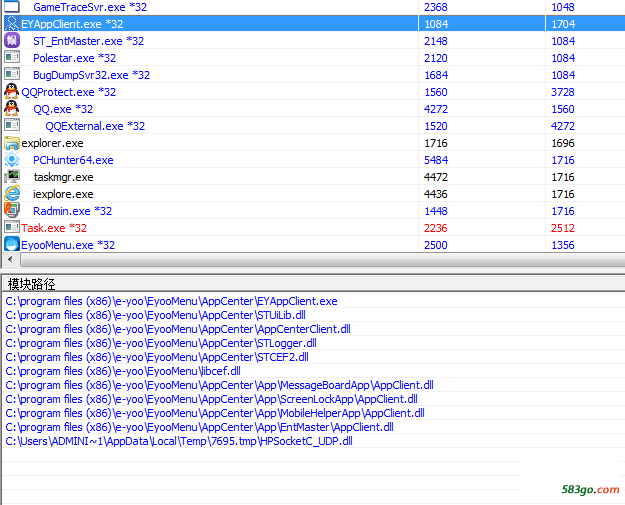Select the libcef.dll module path
Viewport: 625px width, 505px height.
123,371
